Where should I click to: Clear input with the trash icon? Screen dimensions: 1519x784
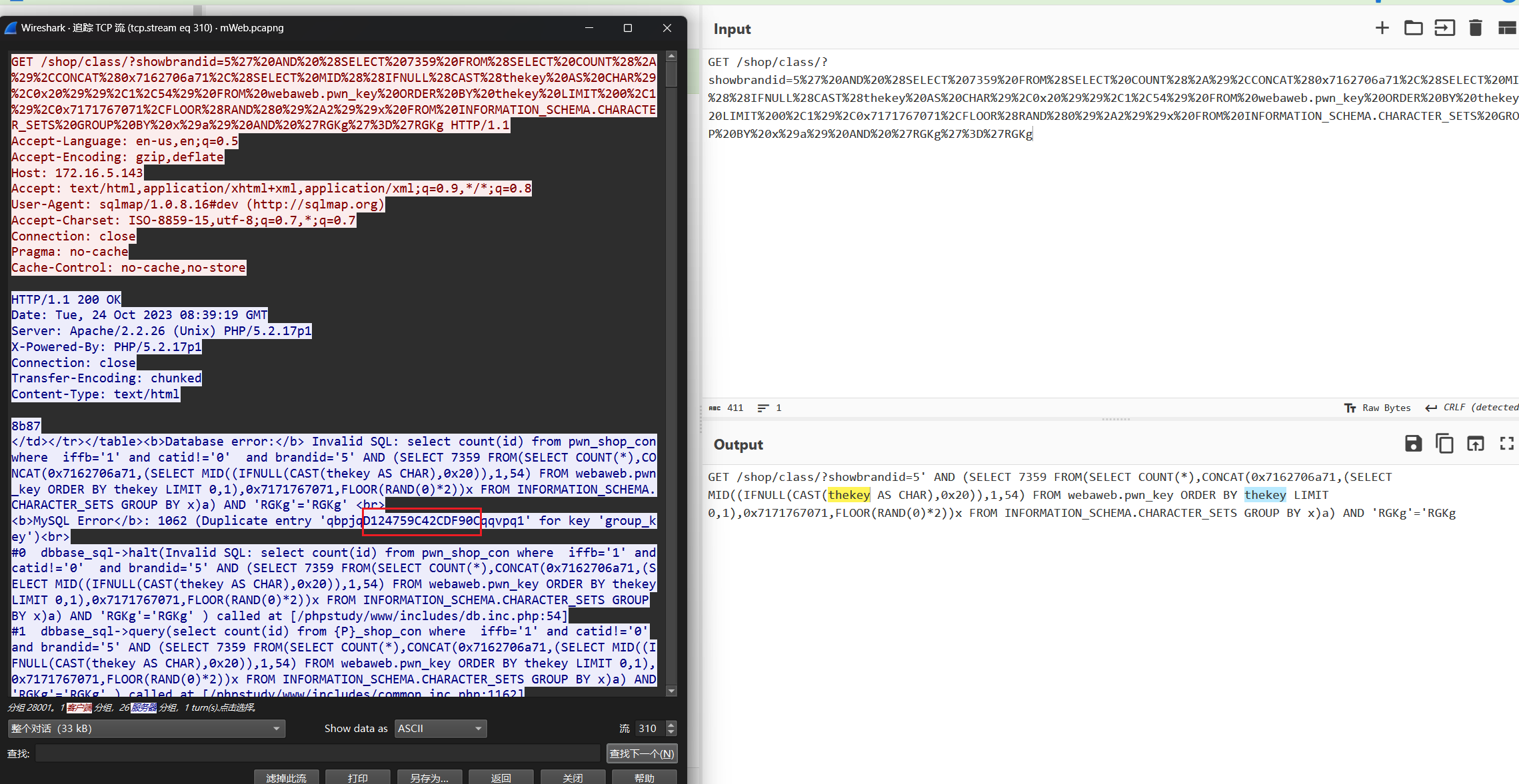coord(1475,28)
